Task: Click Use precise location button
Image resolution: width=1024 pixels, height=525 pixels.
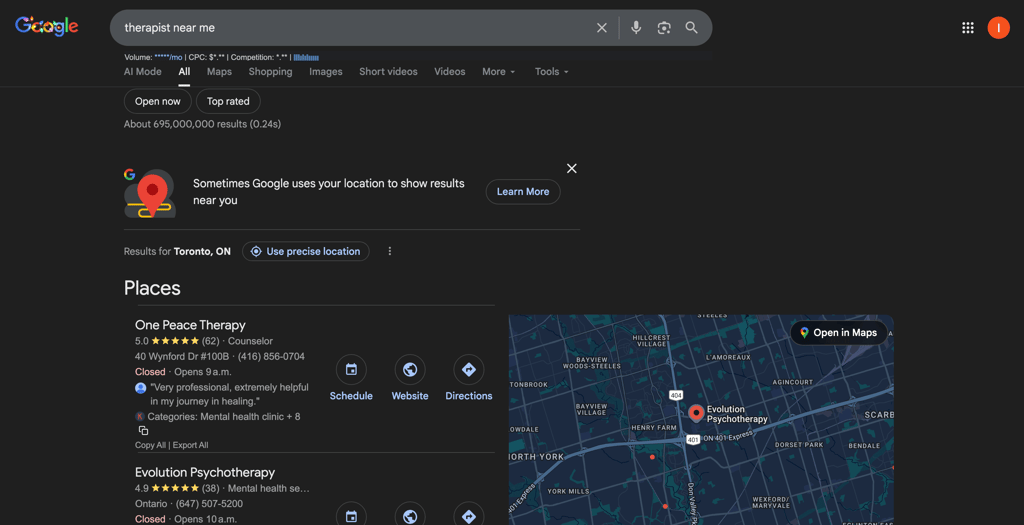Action: pyautogui.click(x=306, y=251)
